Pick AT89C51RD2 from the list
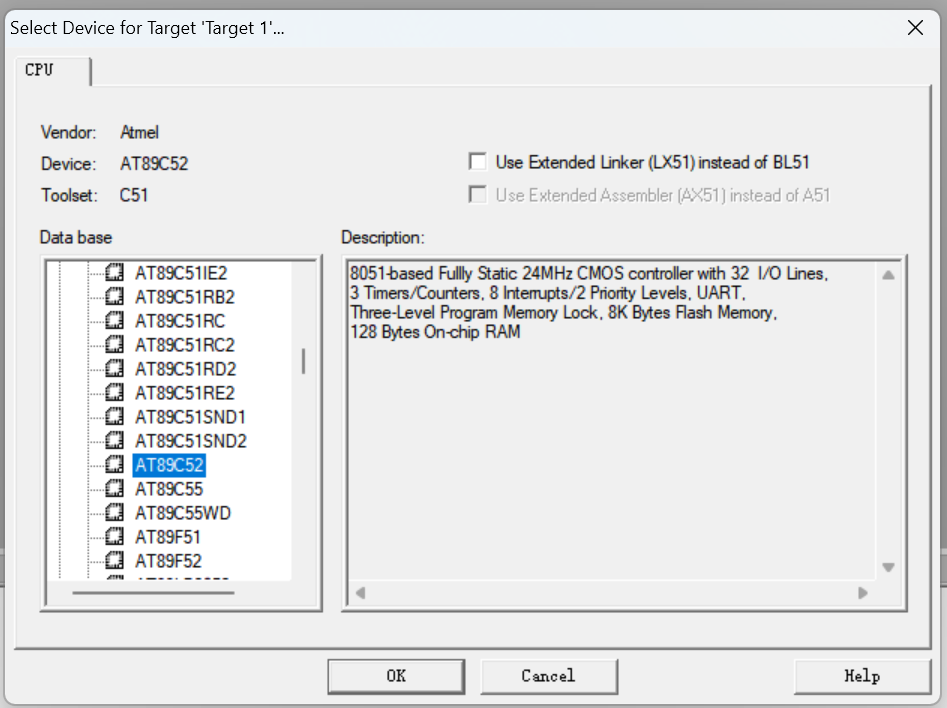947x708 pixels. tap(185, 369)
